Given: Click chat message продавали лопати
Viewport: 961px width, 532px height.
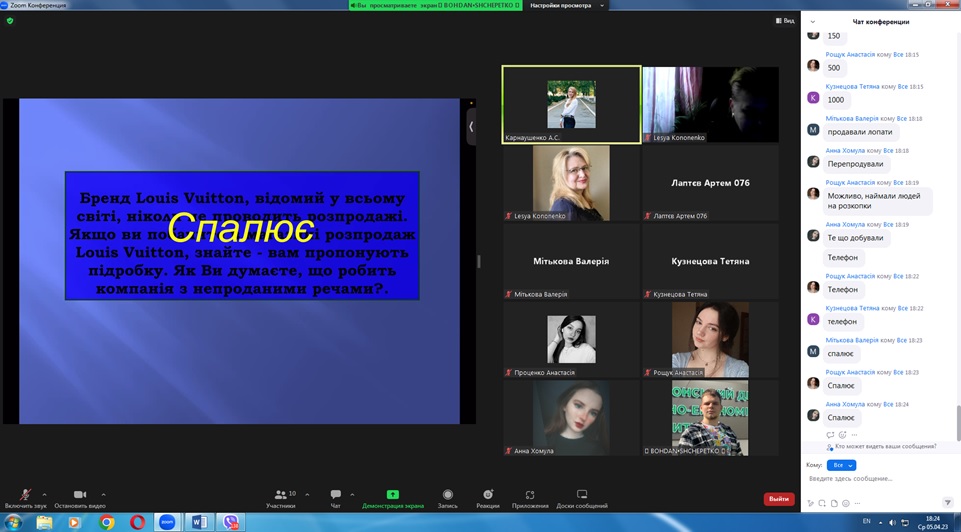Looking at the screenshot, I should [x=860, y=132].
